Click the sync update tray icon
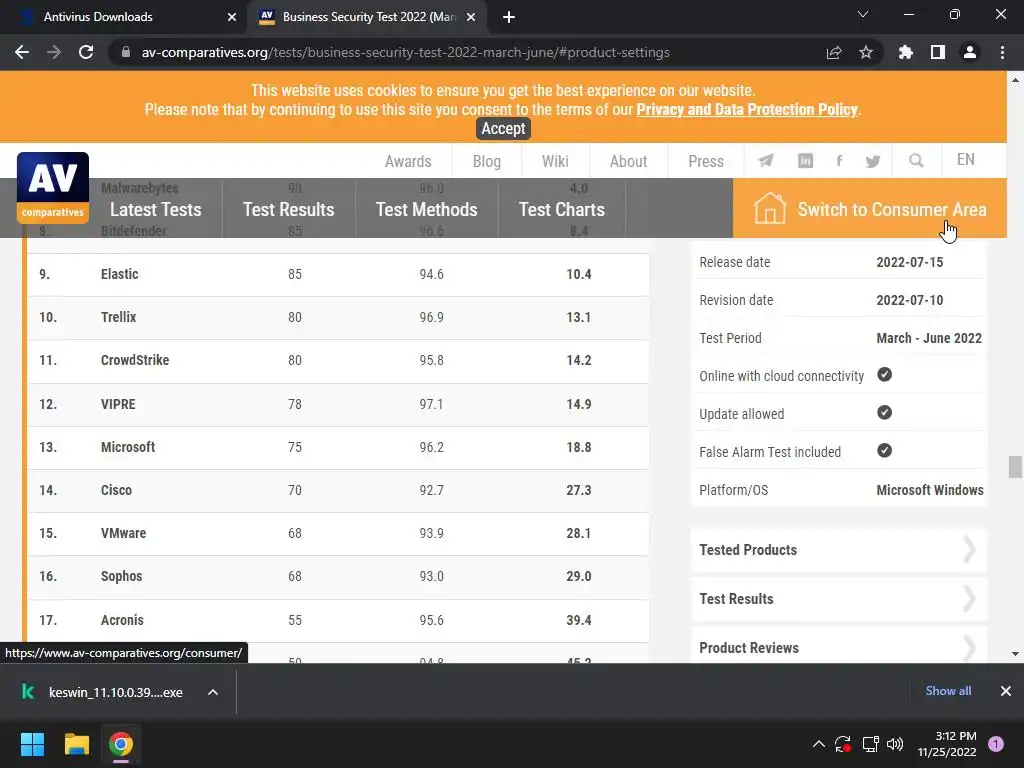 pos(842,744)
